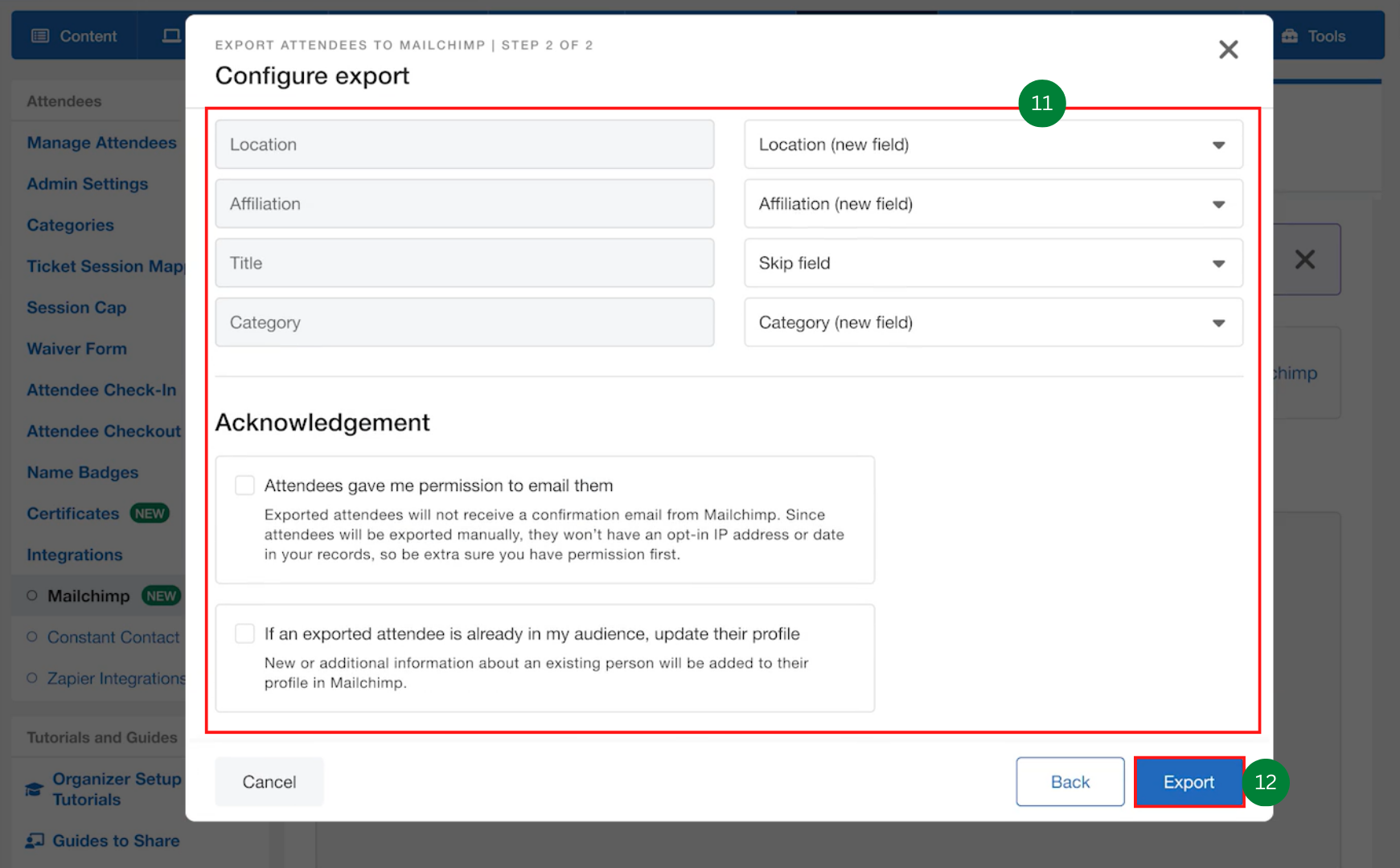Image resolution: width=1400 pixels, height=868 pixels.
Task: Go to Admin Settings in sidebar
Action: (87, 184)
